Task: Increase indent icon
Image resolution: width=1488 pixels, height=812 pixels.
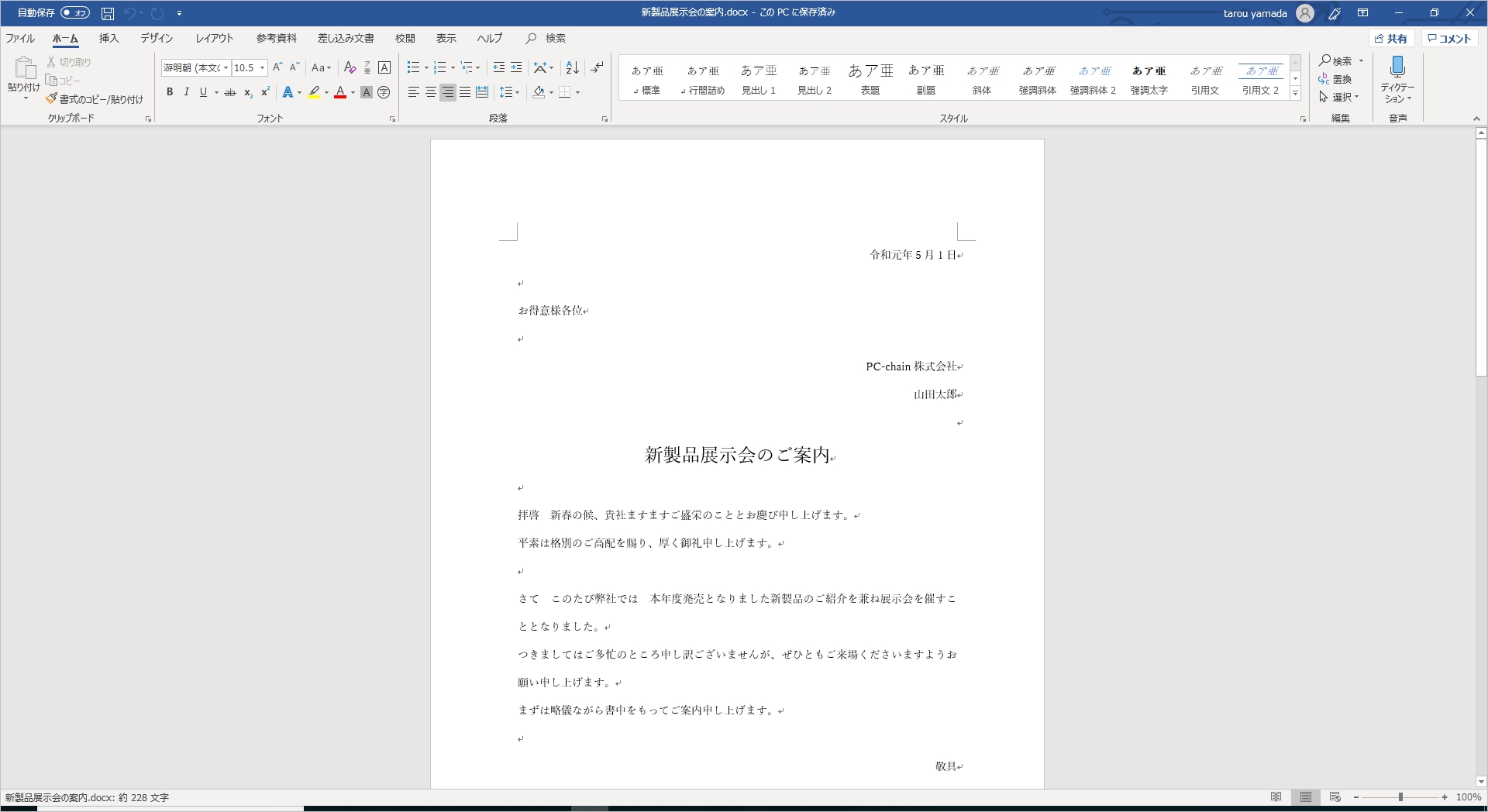Action: pyautogui.click(x=516, y=67)
